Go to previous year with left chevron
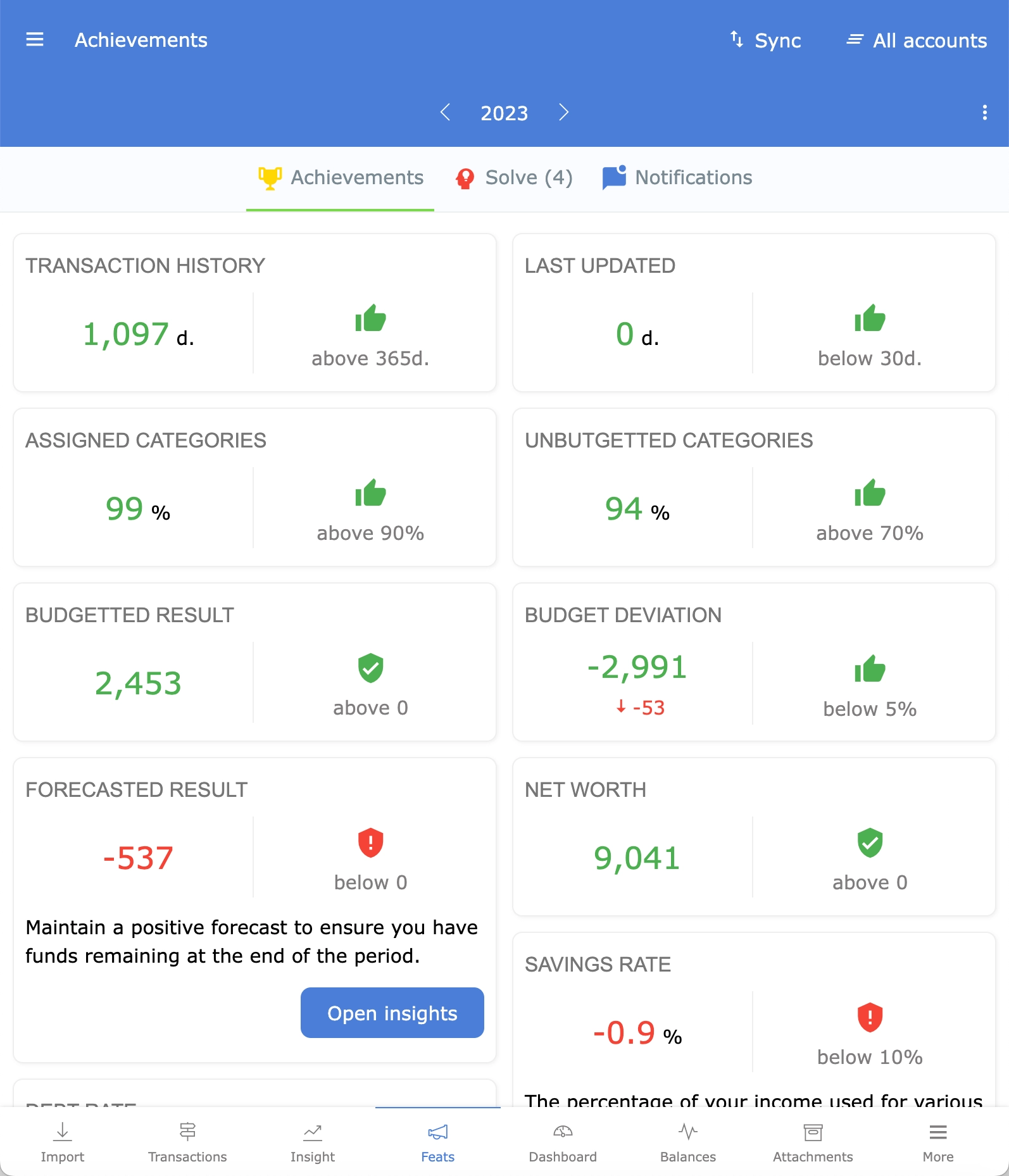Image resolution: width=1009 pixels, height=1176 pixels. click(445, 113)
